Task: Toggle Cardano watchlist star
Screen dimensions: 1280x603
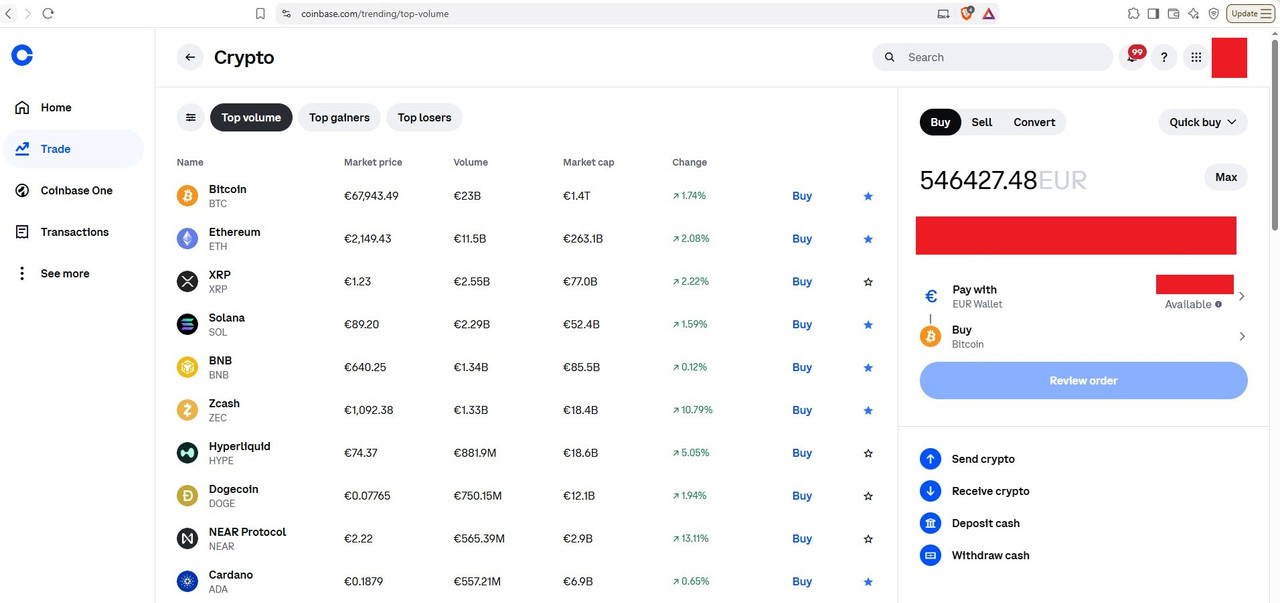Action: pos(868,581)
